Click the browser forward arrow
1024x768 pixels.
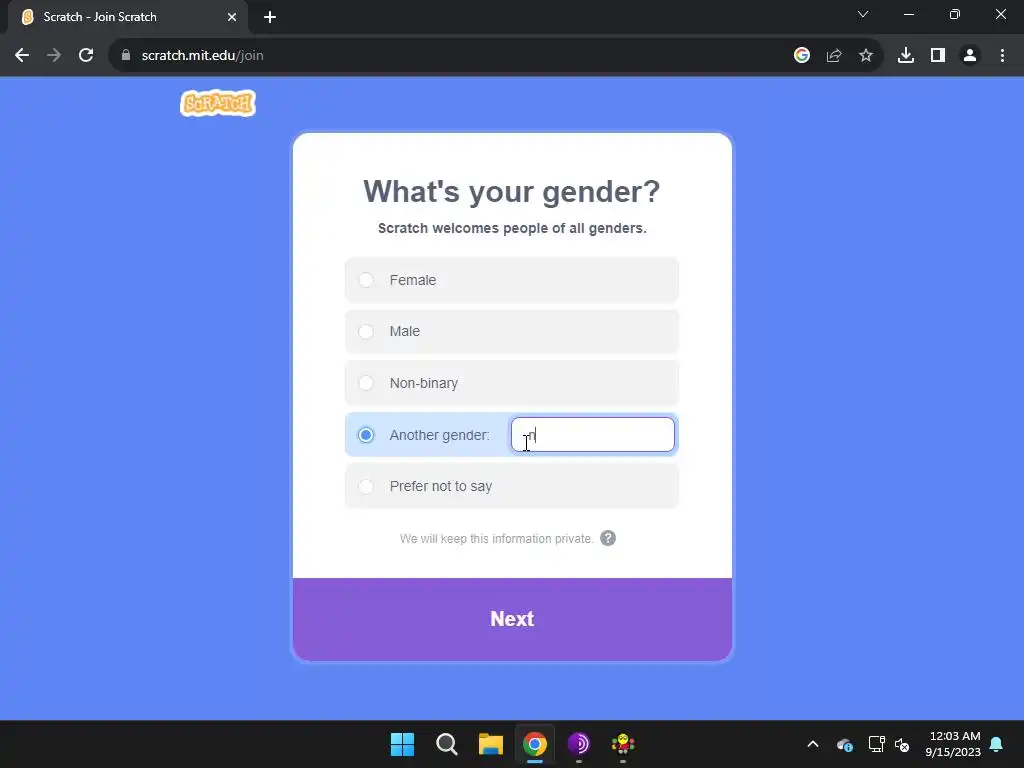pyautogui.click(x=54, y=56)
